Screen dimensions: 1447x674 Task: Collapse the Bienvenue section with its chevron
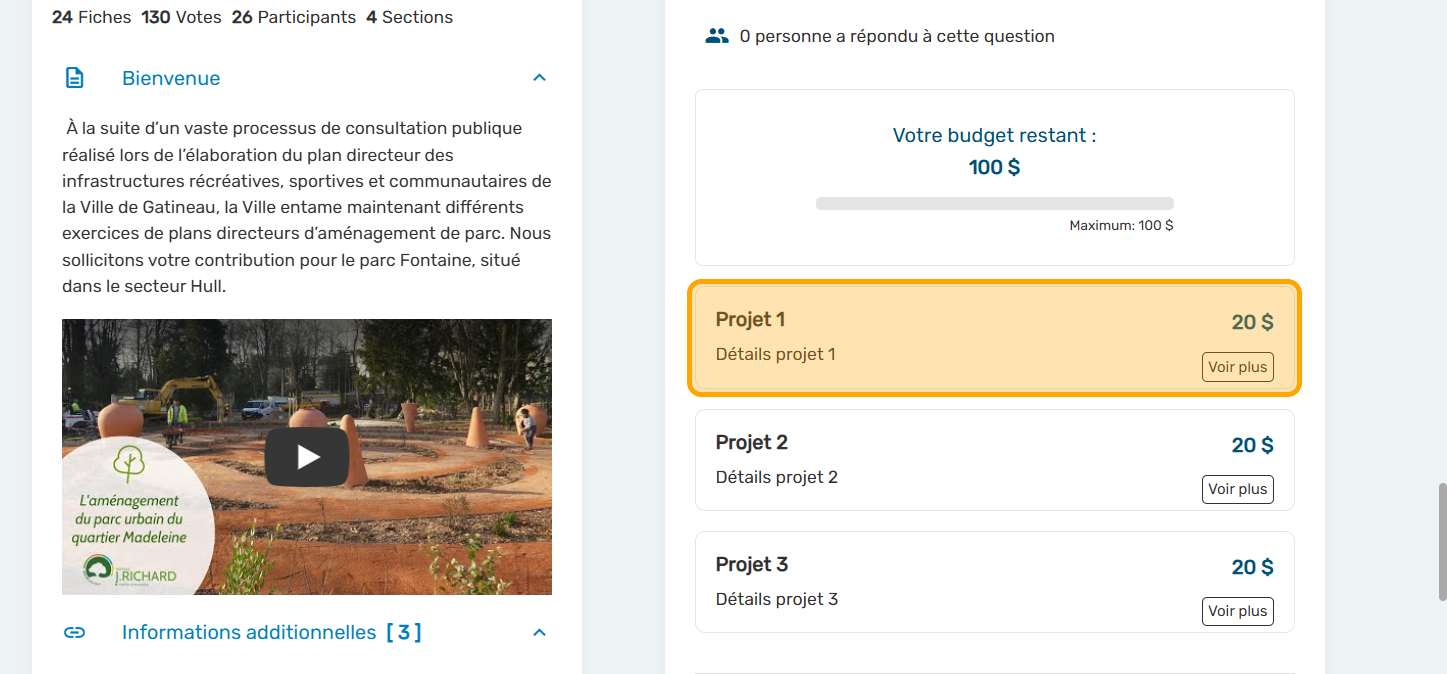pos(539,78)
